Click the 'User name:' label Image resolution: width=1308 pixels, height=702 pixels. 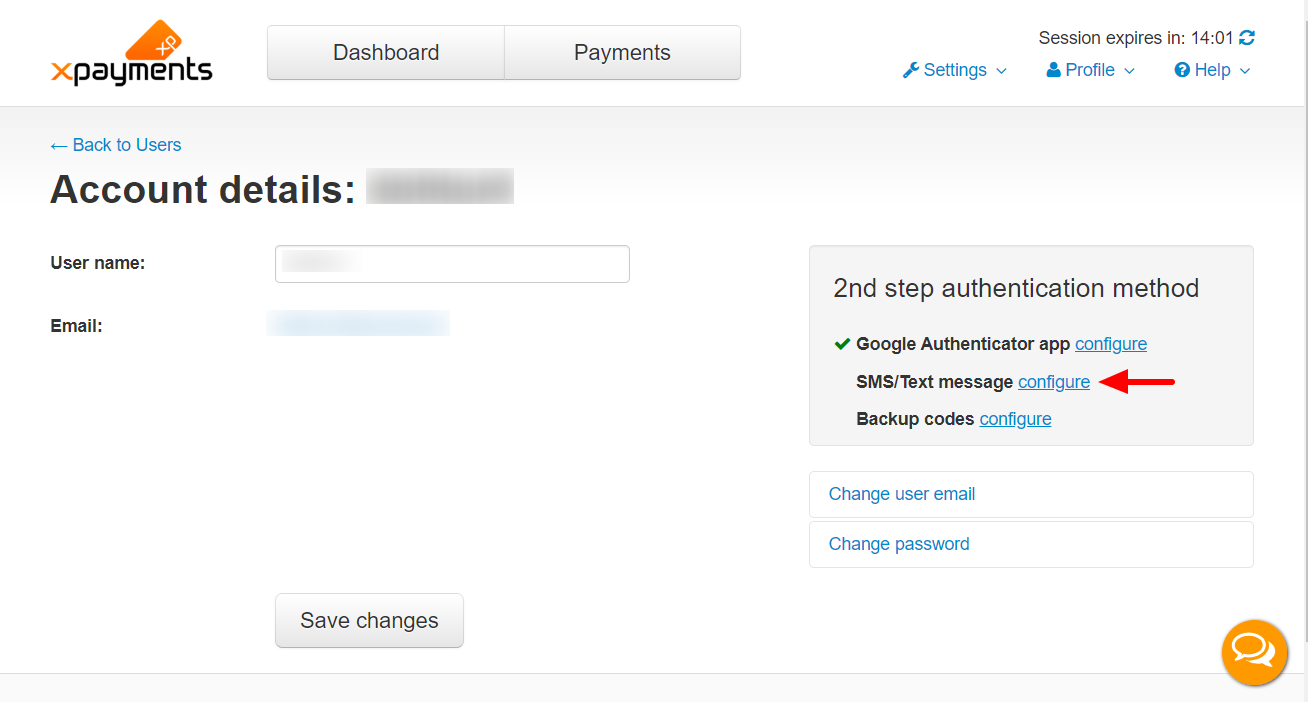98,263
